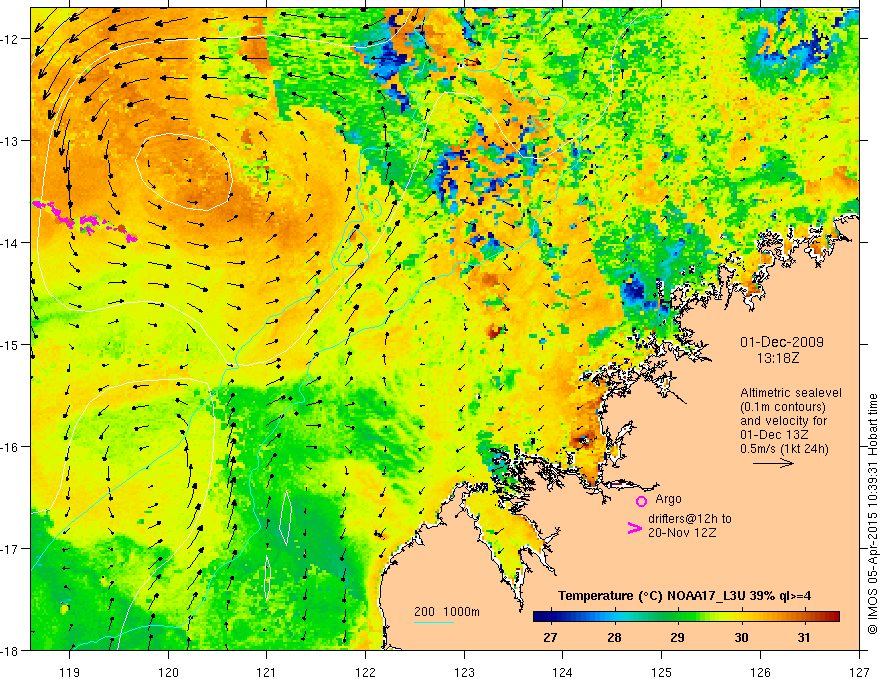
Task: Click the colorbar tick label 31
Action: tap(804, 637)
